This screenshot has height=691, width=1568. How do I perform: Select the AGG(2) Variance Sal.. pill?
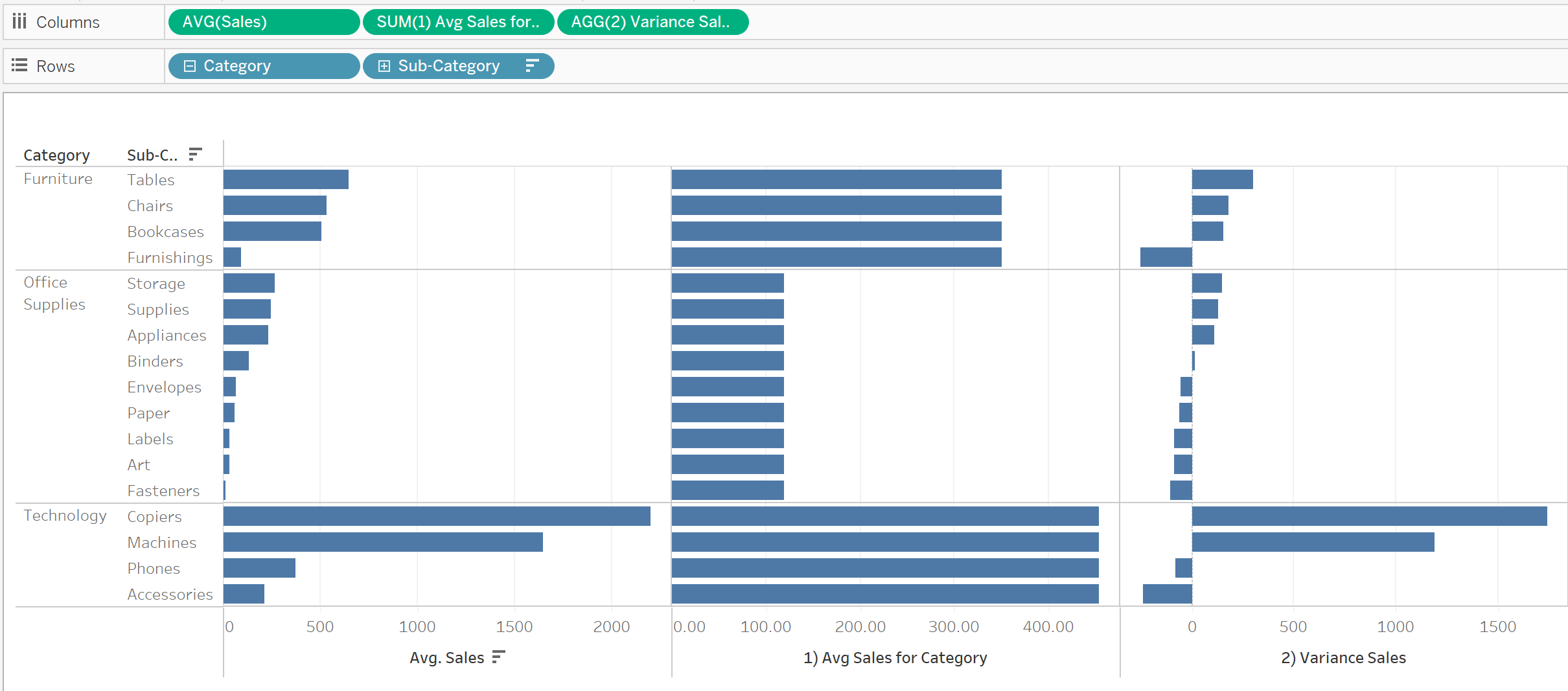[652, 22]
